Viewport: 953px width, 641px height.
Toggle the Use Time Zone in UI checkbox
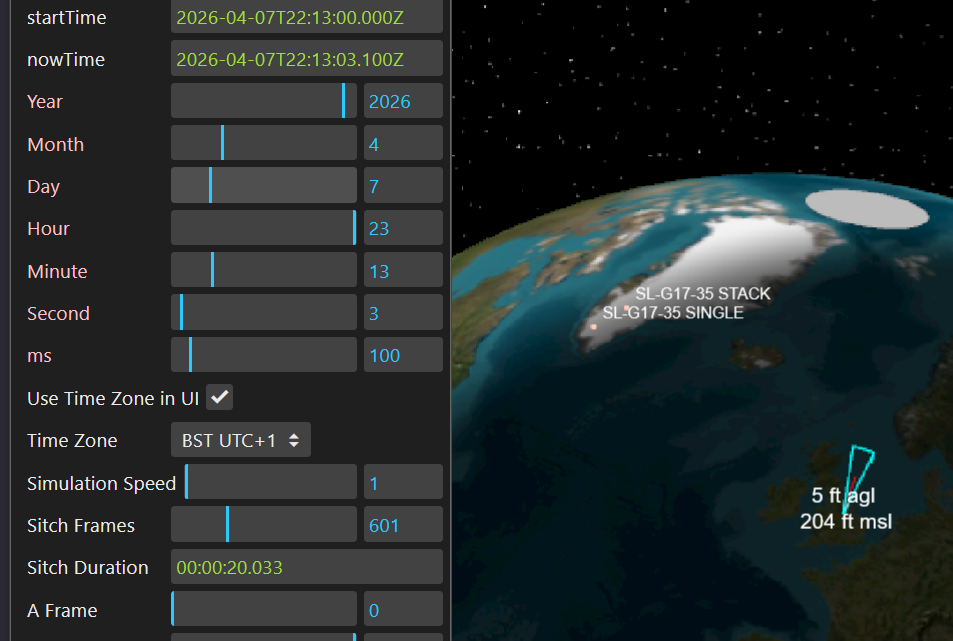click(219, 398)
